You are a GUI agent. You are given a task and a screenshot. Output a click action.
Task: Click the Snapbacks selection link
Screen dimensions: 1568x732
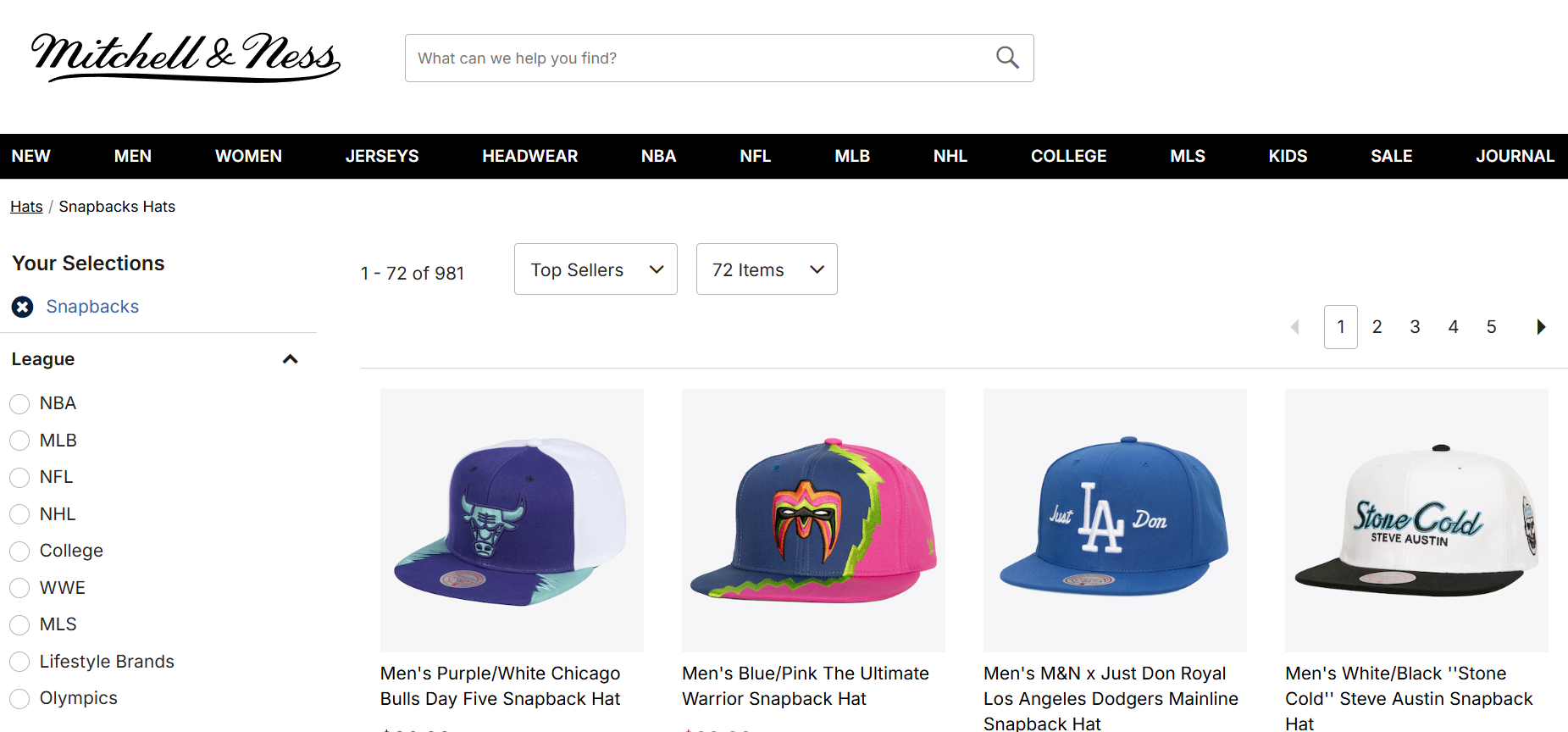point(92,307)
